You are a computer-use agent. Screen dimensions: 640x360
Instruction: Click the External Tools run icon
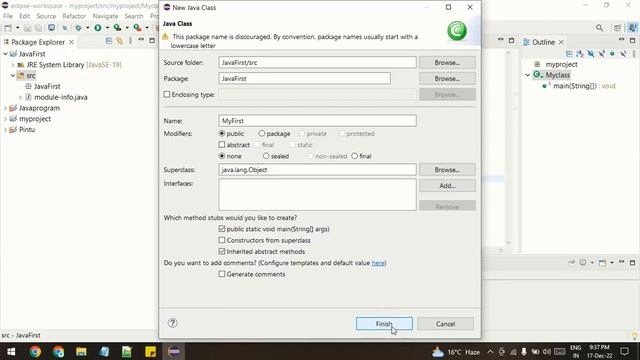137,28
